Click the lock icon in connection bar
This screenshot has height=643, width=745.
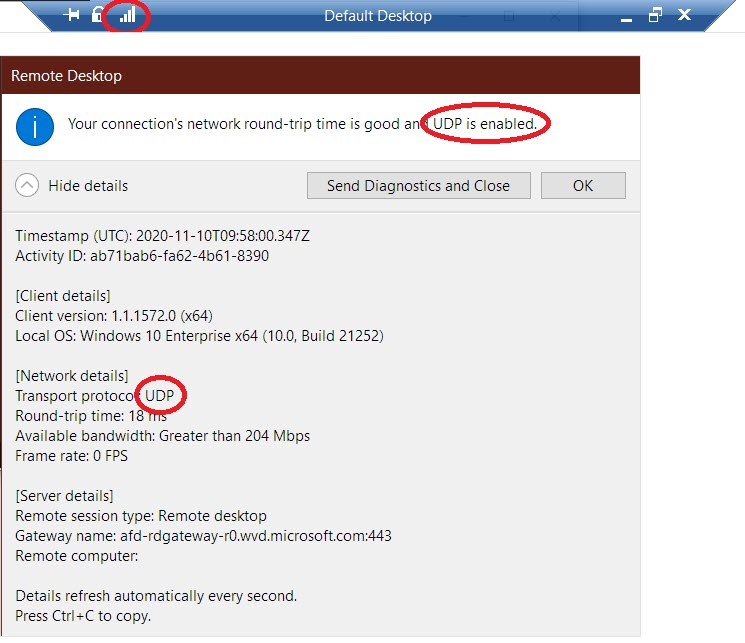click(97, 15)
